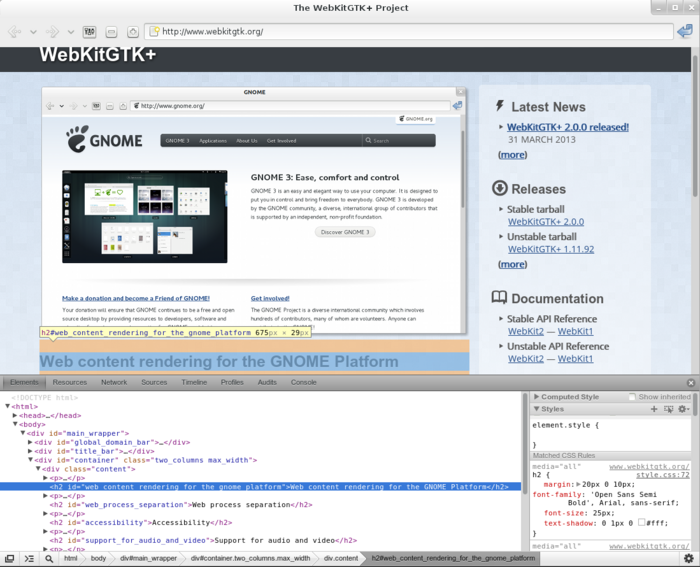Switch to the Network tab
700x567 pixels.
[114, 383]
